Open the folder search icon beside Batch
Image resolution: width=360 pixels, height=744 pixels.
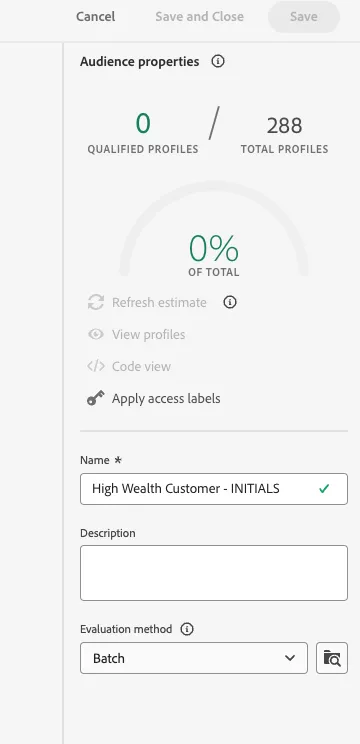tap(332, 658)
